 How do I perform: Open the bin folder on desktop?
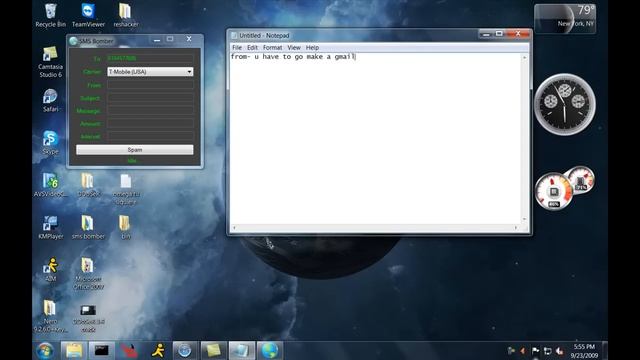click(x=125, y=227)
